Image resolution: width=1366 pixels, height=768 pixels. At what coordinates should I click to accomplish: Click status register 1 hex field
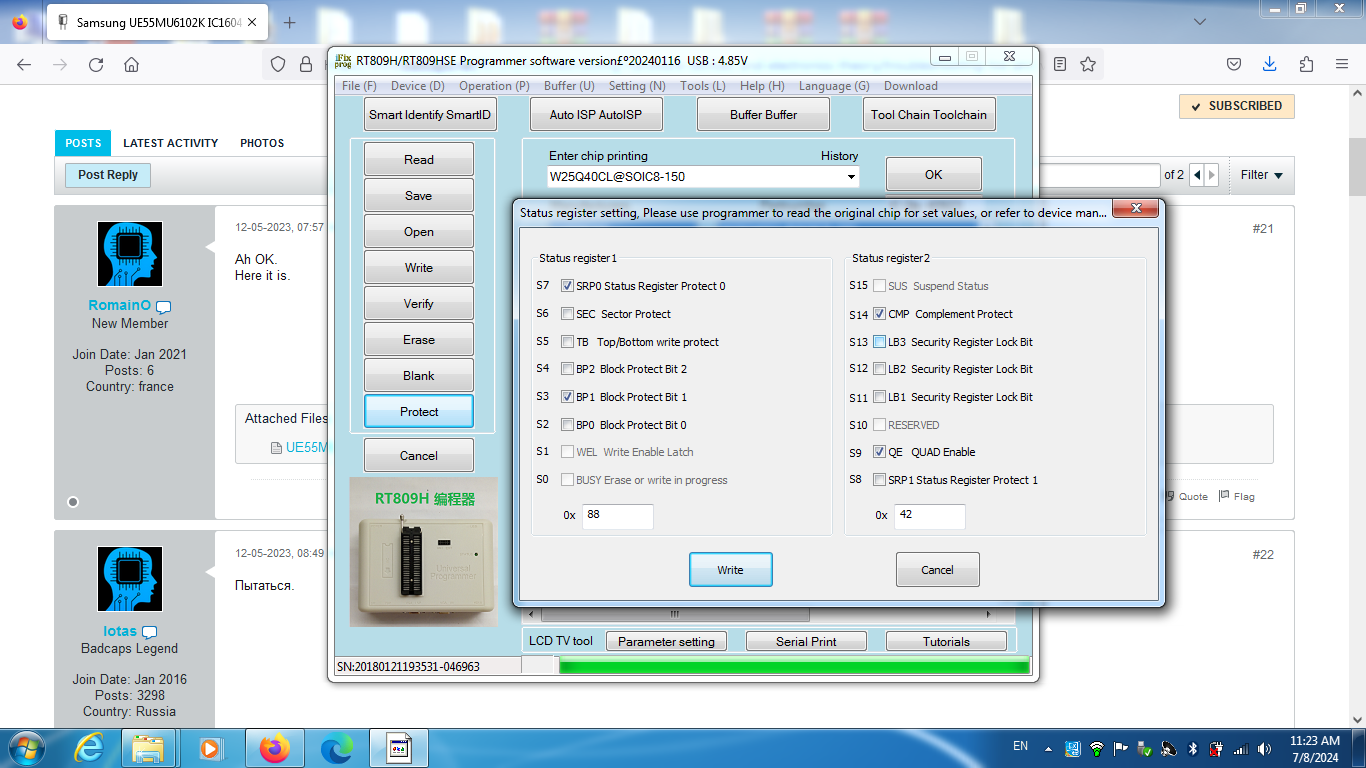[x=617, y=516]
